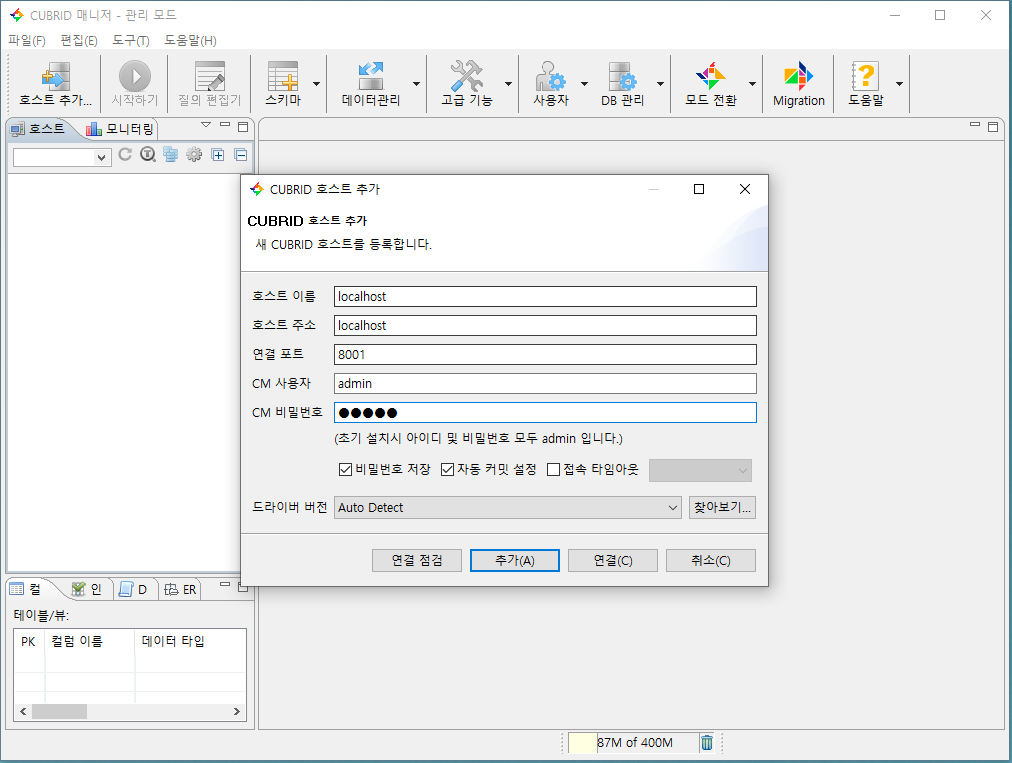Maximize the host panel view

[x=243, y=127]
